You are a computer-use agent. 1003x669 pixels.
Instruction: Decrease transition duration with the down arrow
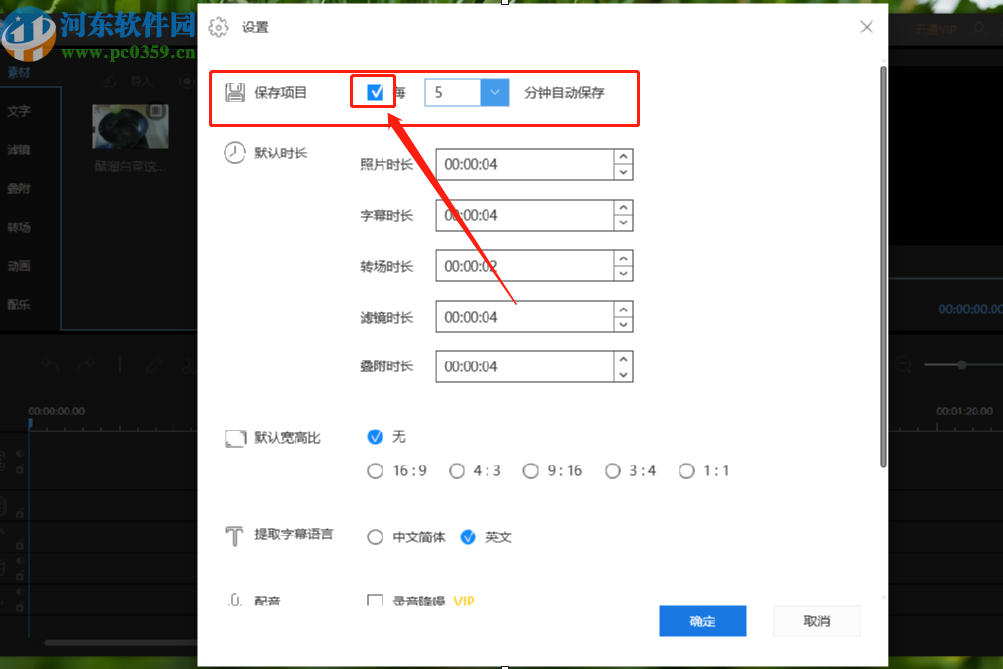(x=623, y=274)
